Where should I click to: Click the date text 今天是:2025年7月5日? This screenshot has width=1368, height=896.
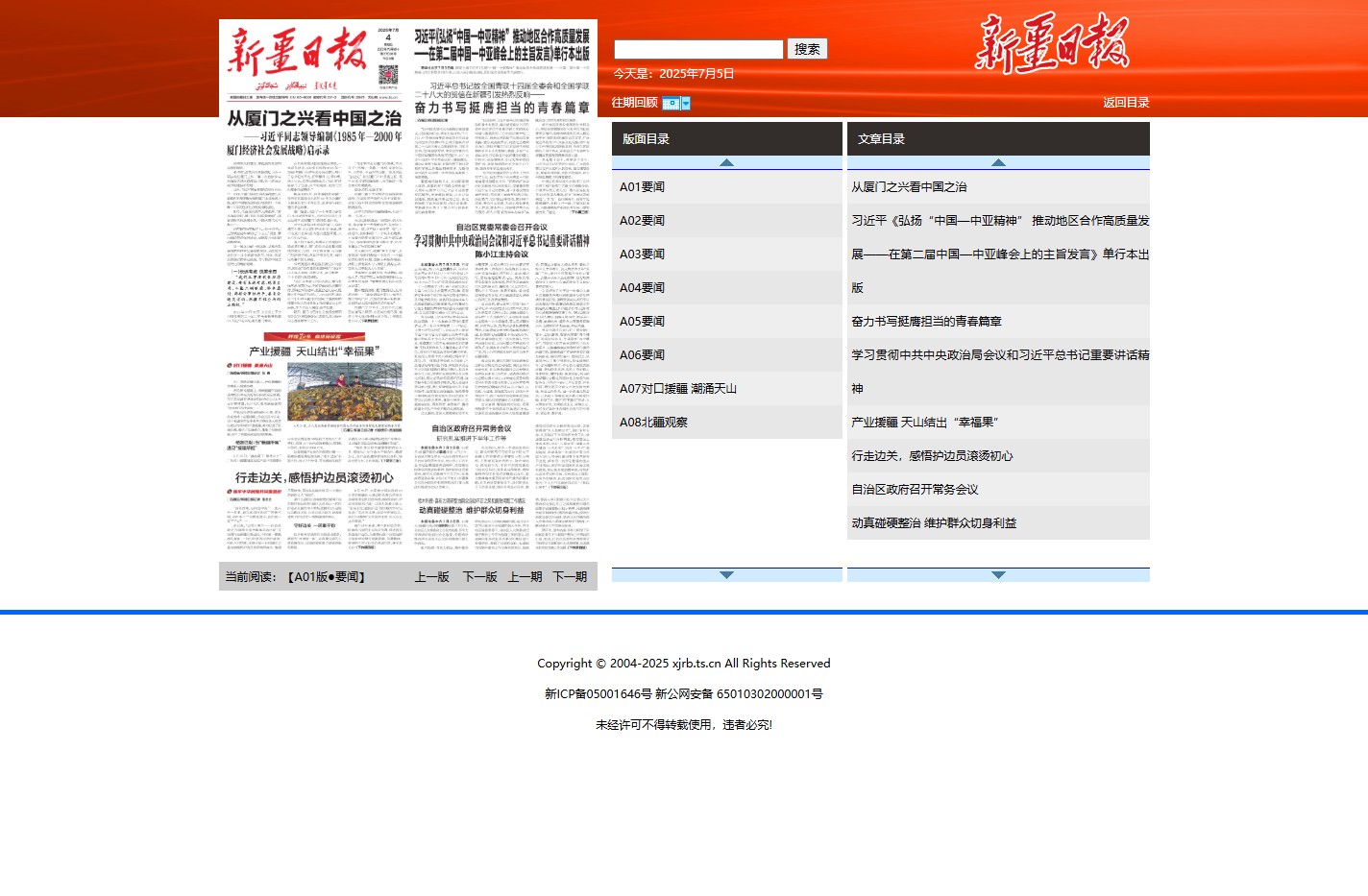[673, 74]
